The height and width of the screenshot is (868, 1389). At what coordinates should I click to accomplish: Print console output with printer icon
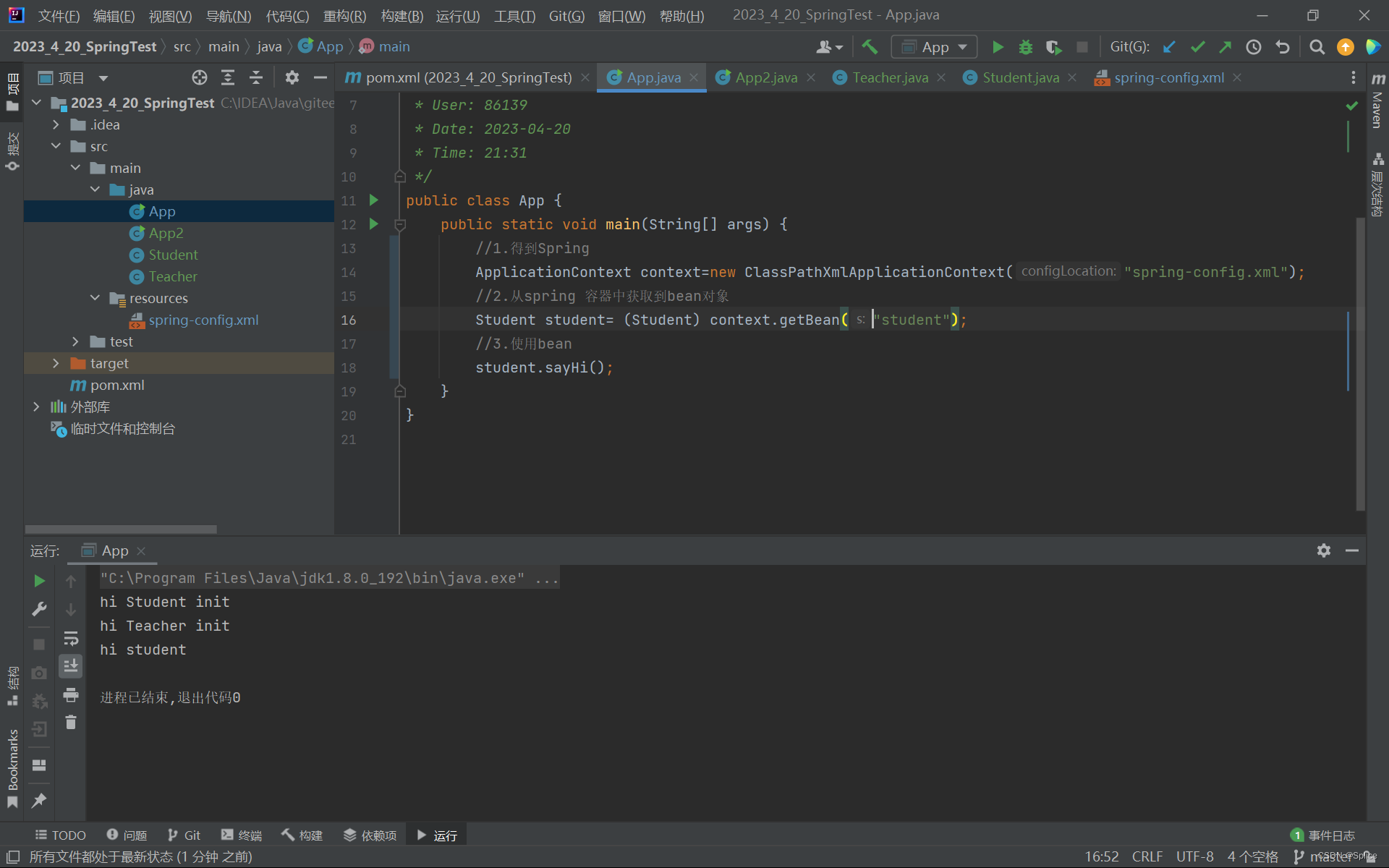pos(71,694)
